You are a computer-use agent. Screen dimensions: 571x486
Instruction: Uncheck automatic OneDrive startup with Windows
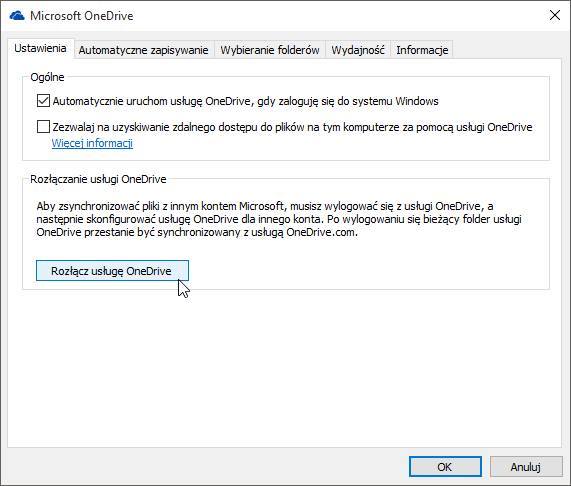click(x=43, y=101)
